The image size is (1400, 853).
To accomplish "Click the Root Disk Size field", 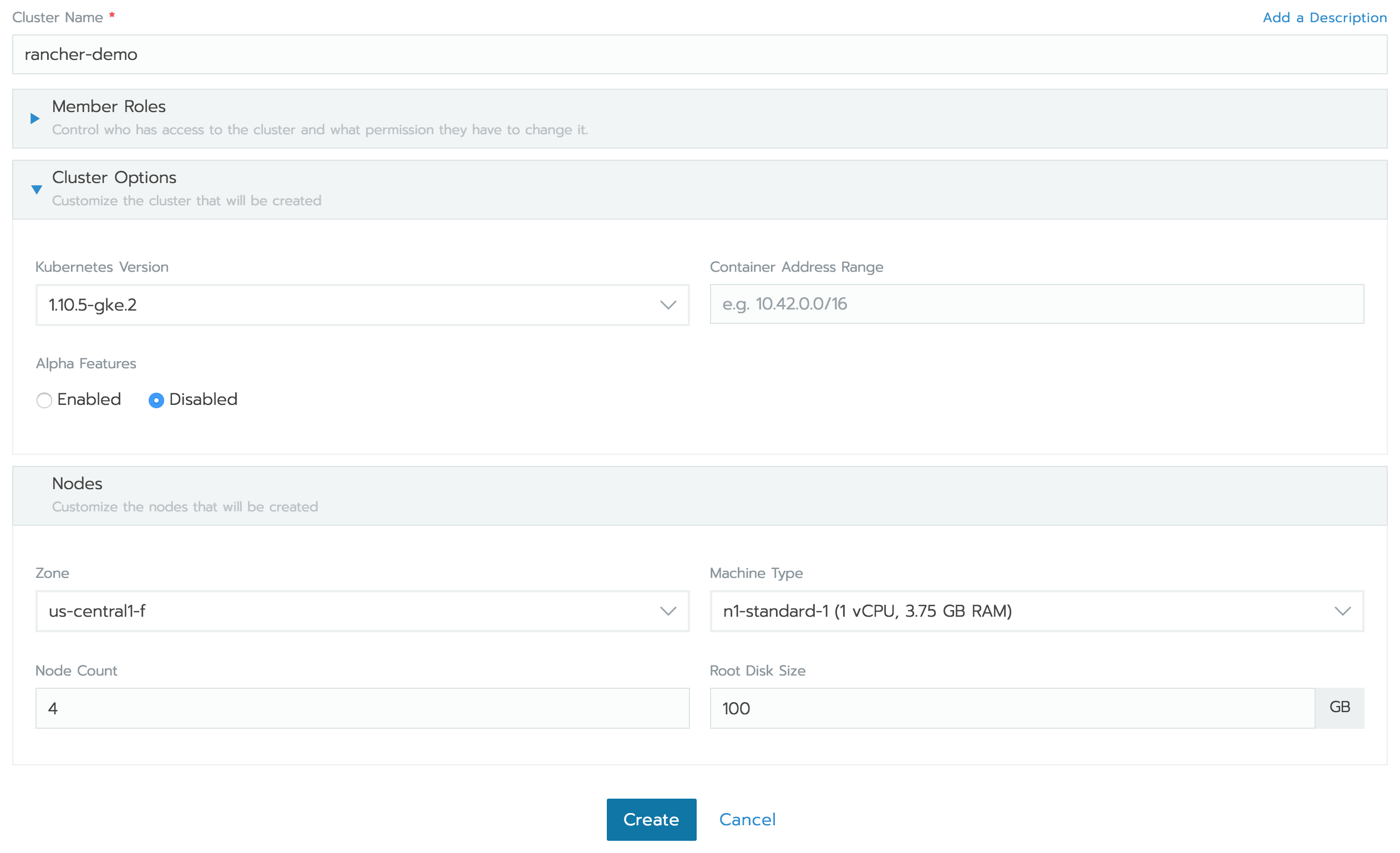I will click(x=1011, y=708).
